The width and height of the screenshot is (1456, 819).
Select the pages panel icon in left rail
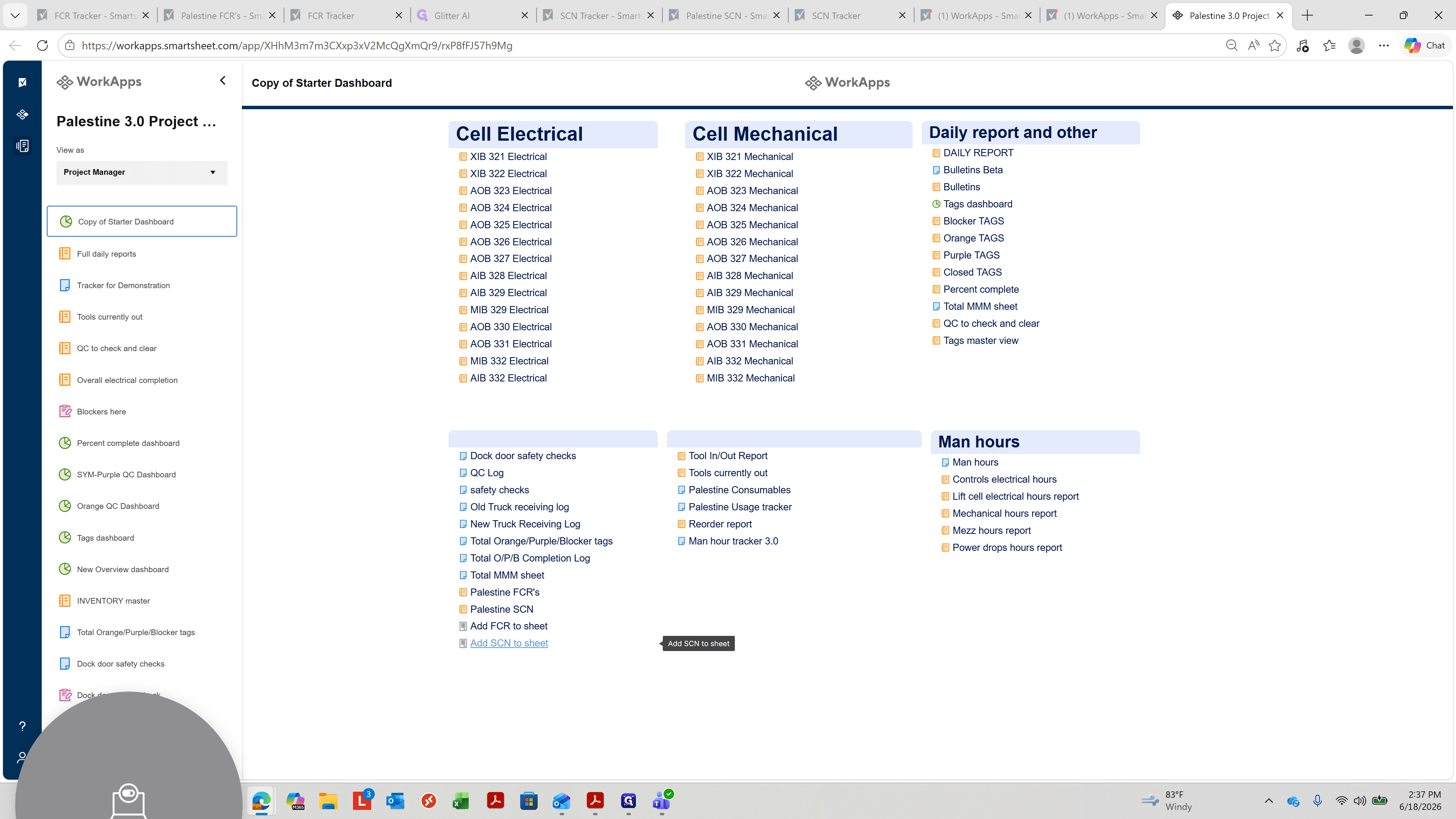click(x=23, y=146)
